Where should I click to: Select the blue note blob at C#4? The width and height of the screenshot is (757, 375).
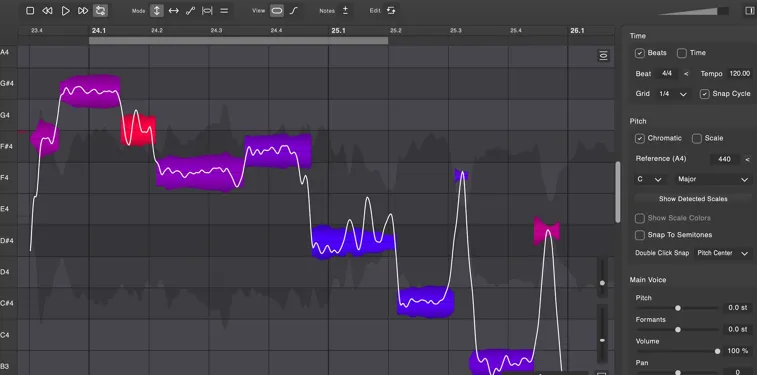[x=425, y=302]
